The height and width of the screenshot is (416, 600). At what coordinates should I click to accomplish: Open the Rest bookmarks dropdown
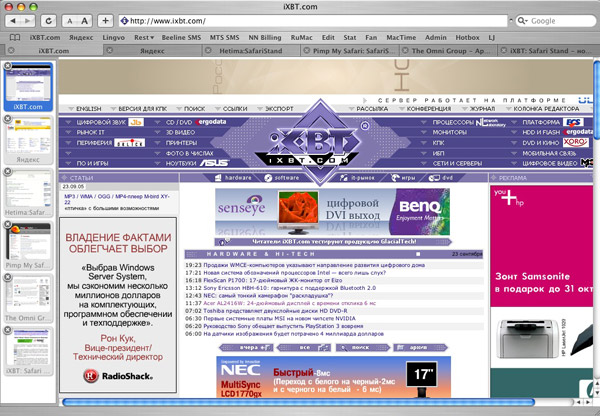click(x=144, y=38)
